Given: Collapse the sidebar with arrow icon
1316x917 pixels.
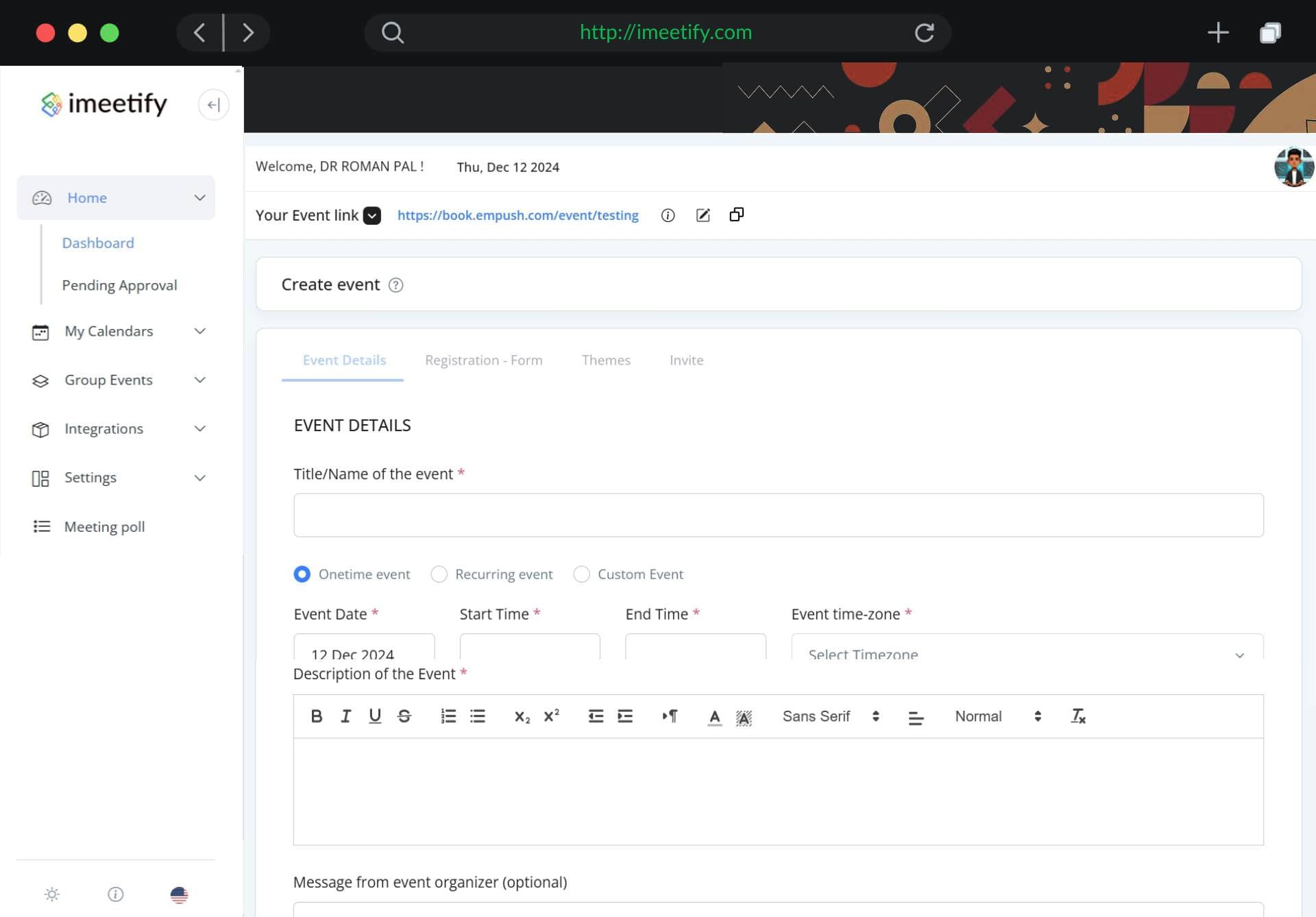Looking at the screenshot, I should click(x=213, y=105).
